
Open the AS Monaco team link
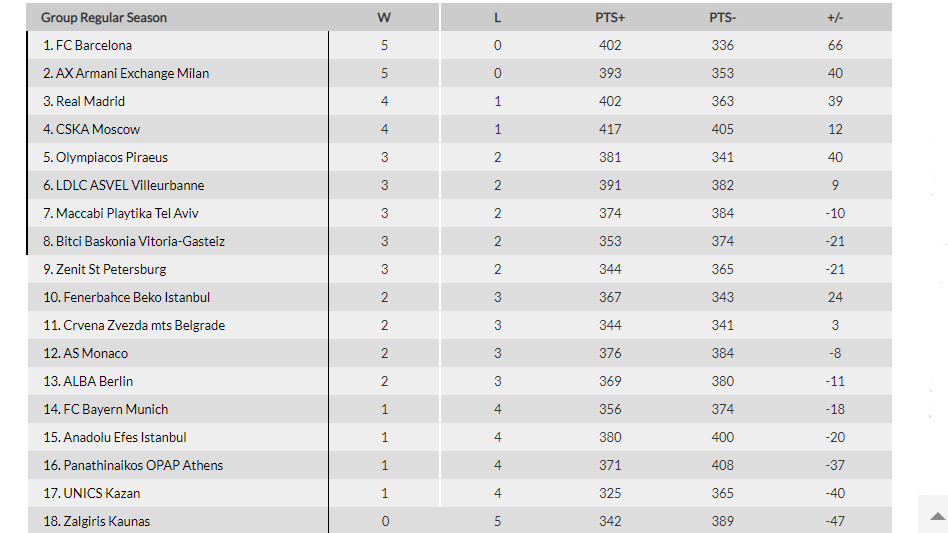[95, 353]
